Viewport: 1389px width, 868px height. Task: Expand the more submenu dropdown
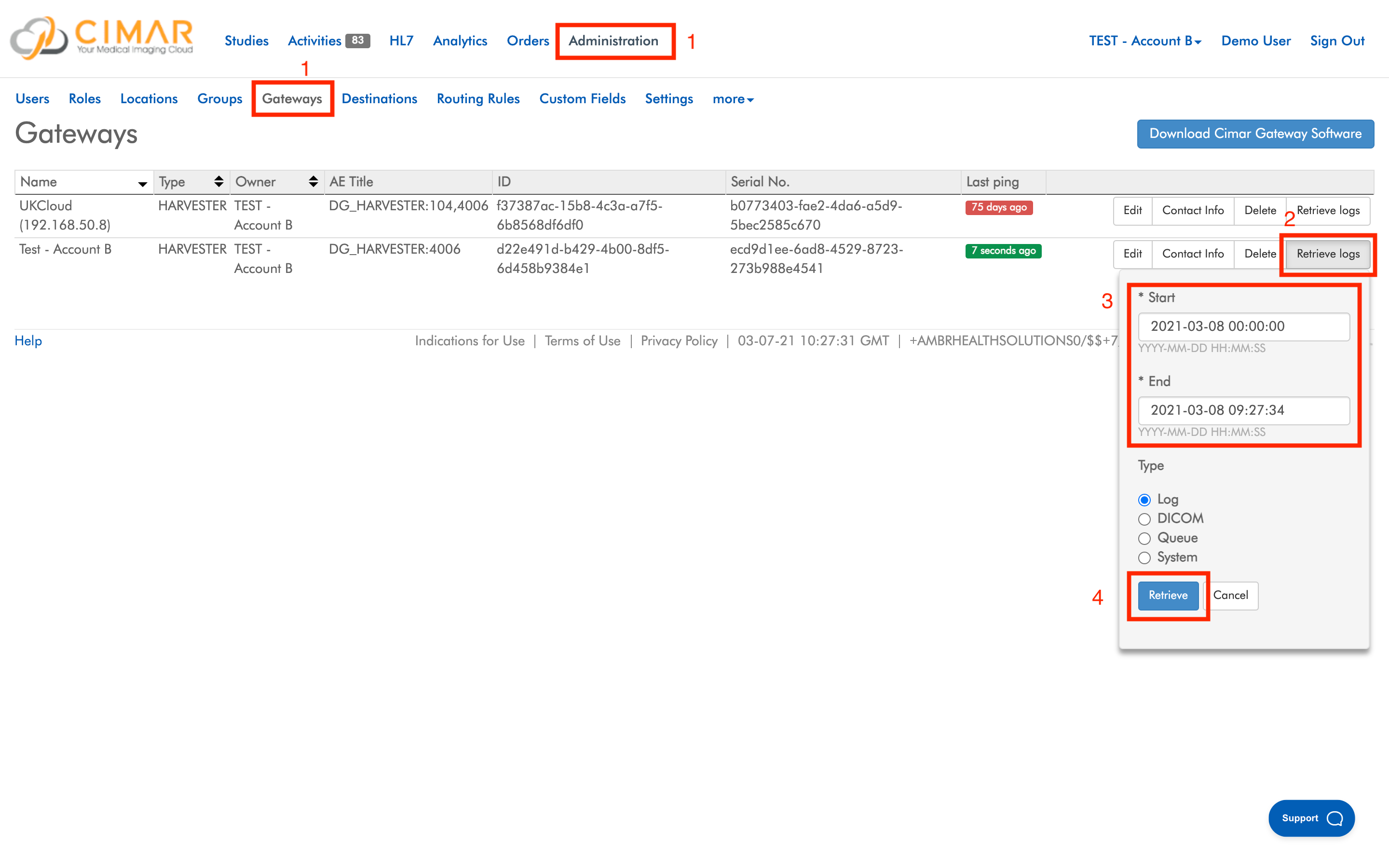[733, 99]
